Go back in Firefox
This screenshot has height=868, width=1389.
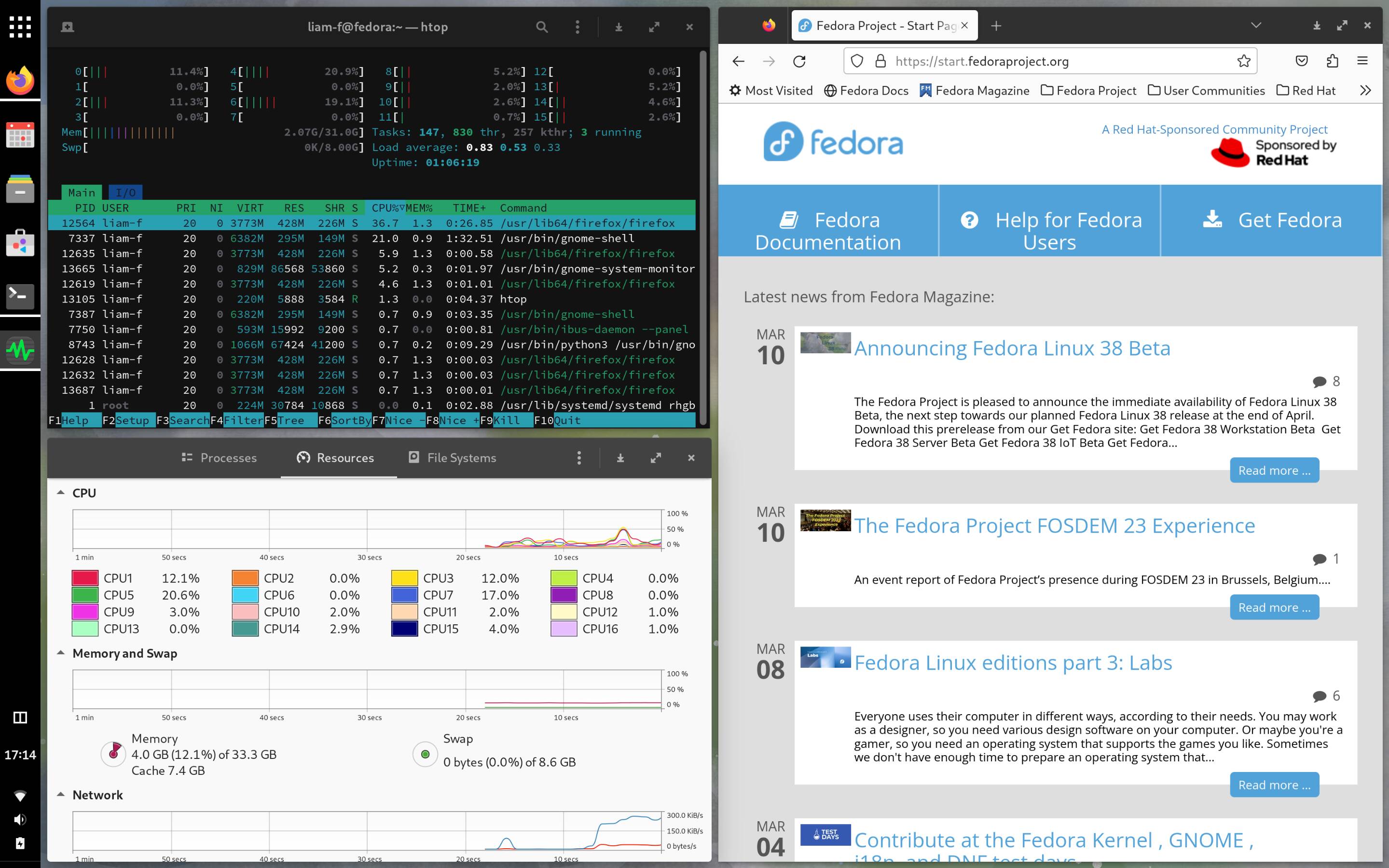click(738, 61)
